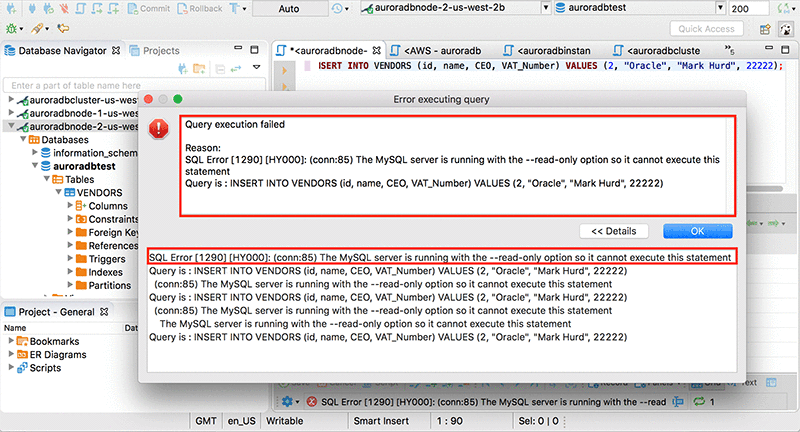Screen dimensions: 800x432
Task: Switch to the Projects tab
Action: pyautogui.click(x=155, y=50)
